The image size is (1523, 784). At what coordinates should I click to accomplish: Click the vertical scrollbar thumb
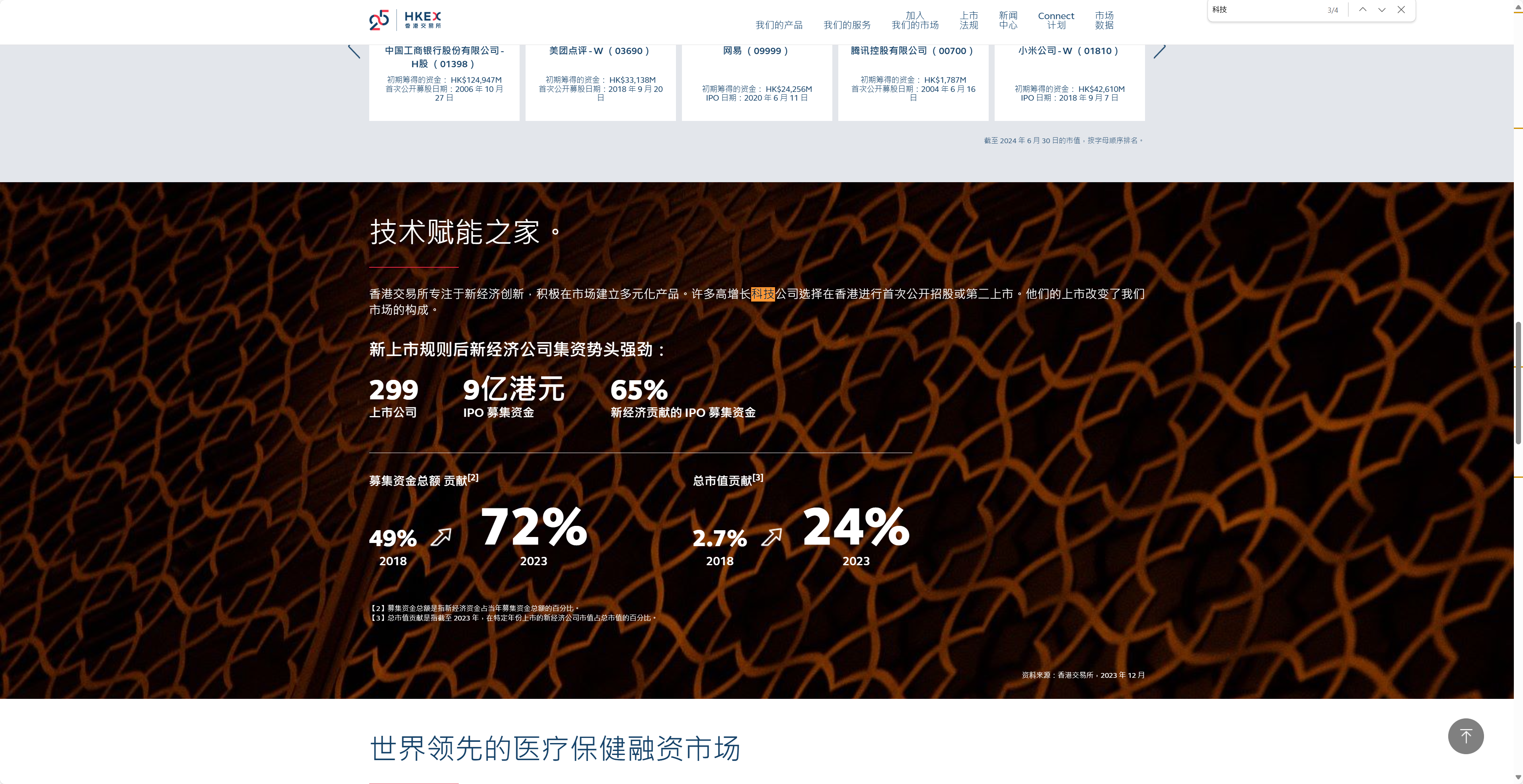point(1518,383)
